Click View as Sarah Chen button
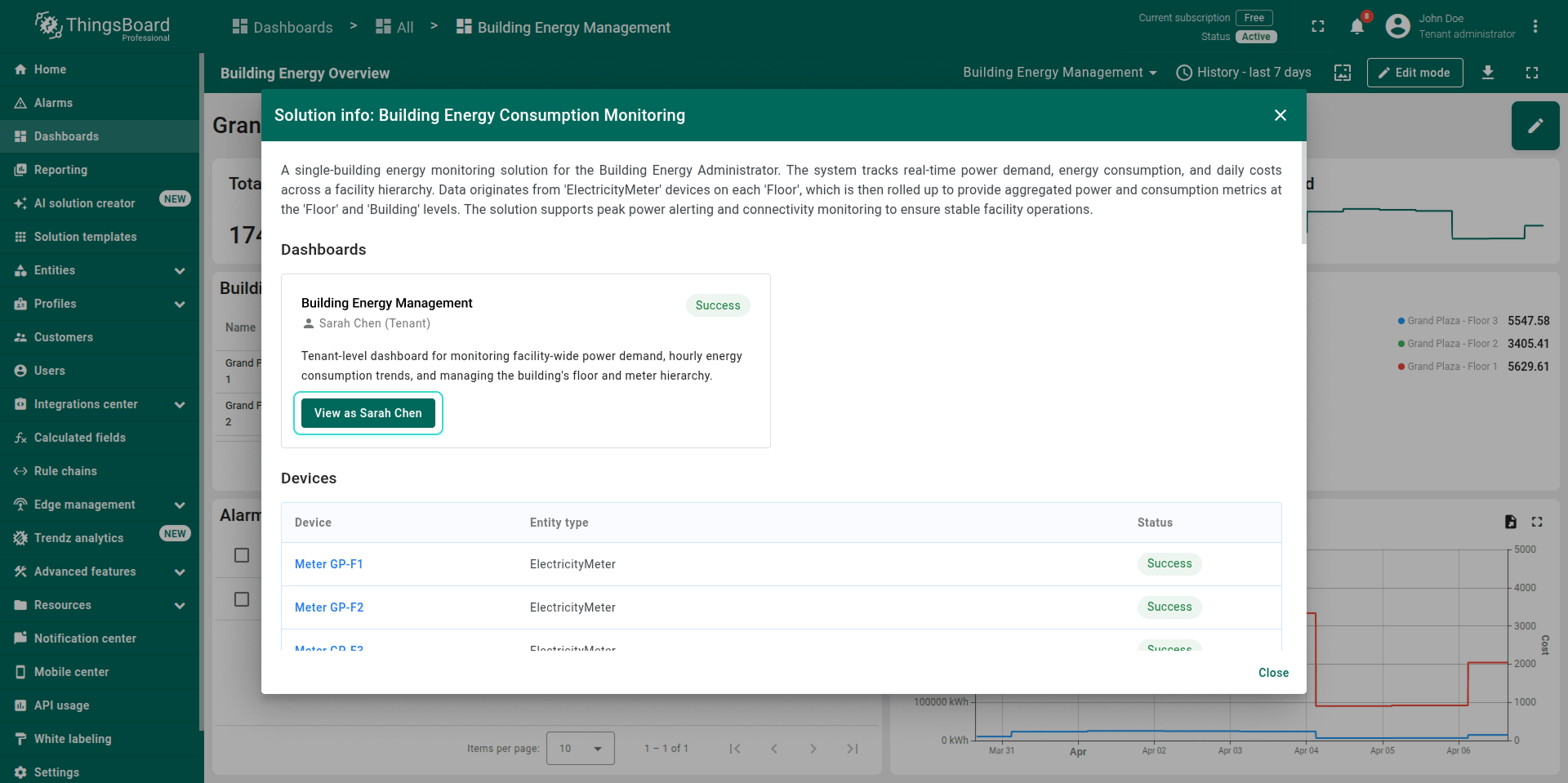Screen dimensions: 1568x783 click(x=368, y=413)
